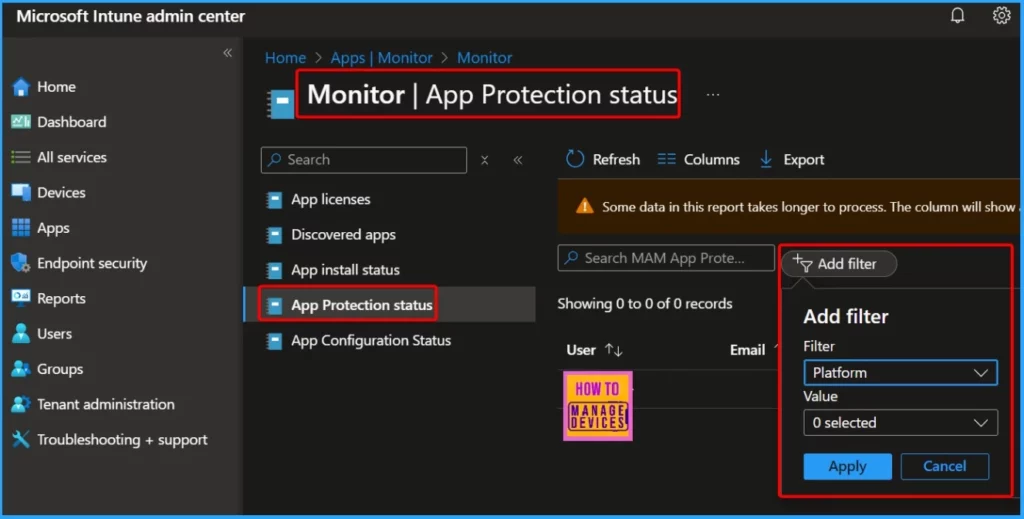Click the Monitor page title icon

tap(281, 104)
